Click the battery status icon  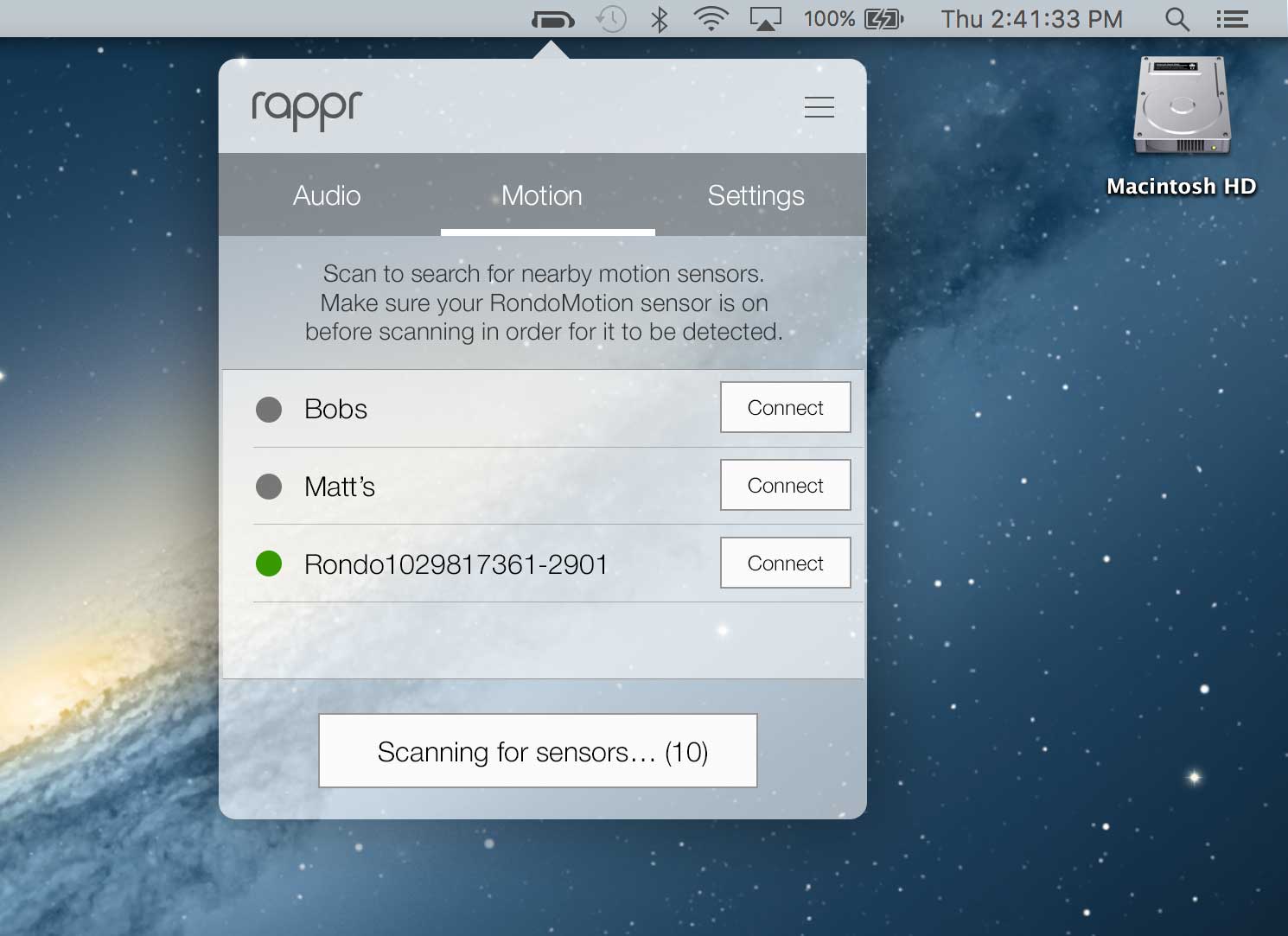883,19
